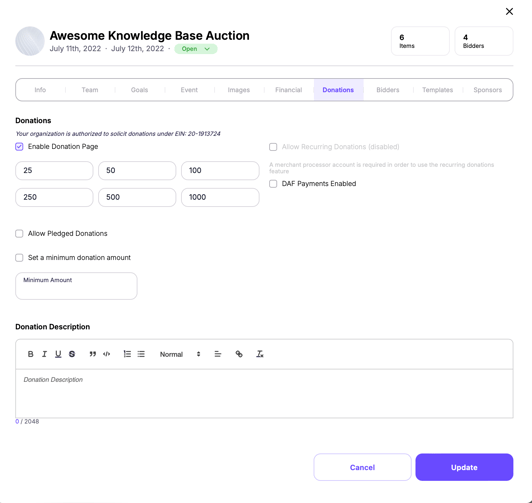Screen dimensions: 532x503
Task: Check Allow Pledged Donations
Action: coord(19,234)
